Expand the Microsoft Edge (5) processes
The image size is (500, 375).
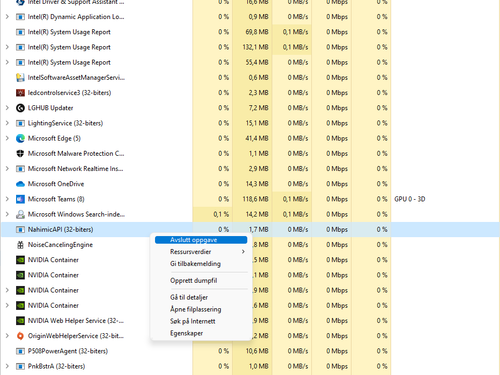[x=7, y=138]
